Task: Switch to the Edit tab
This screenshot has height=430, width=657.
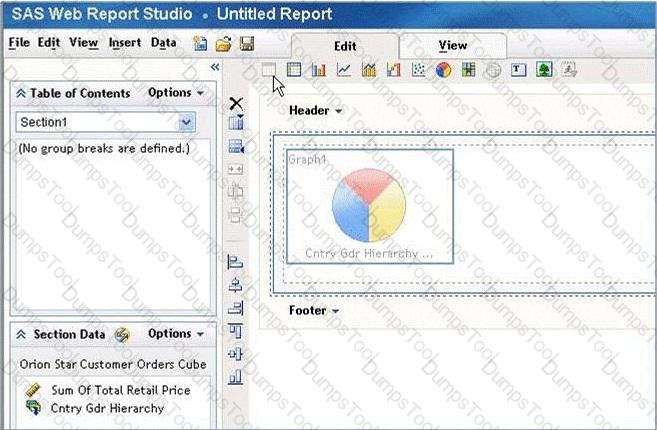Action: 345,46
